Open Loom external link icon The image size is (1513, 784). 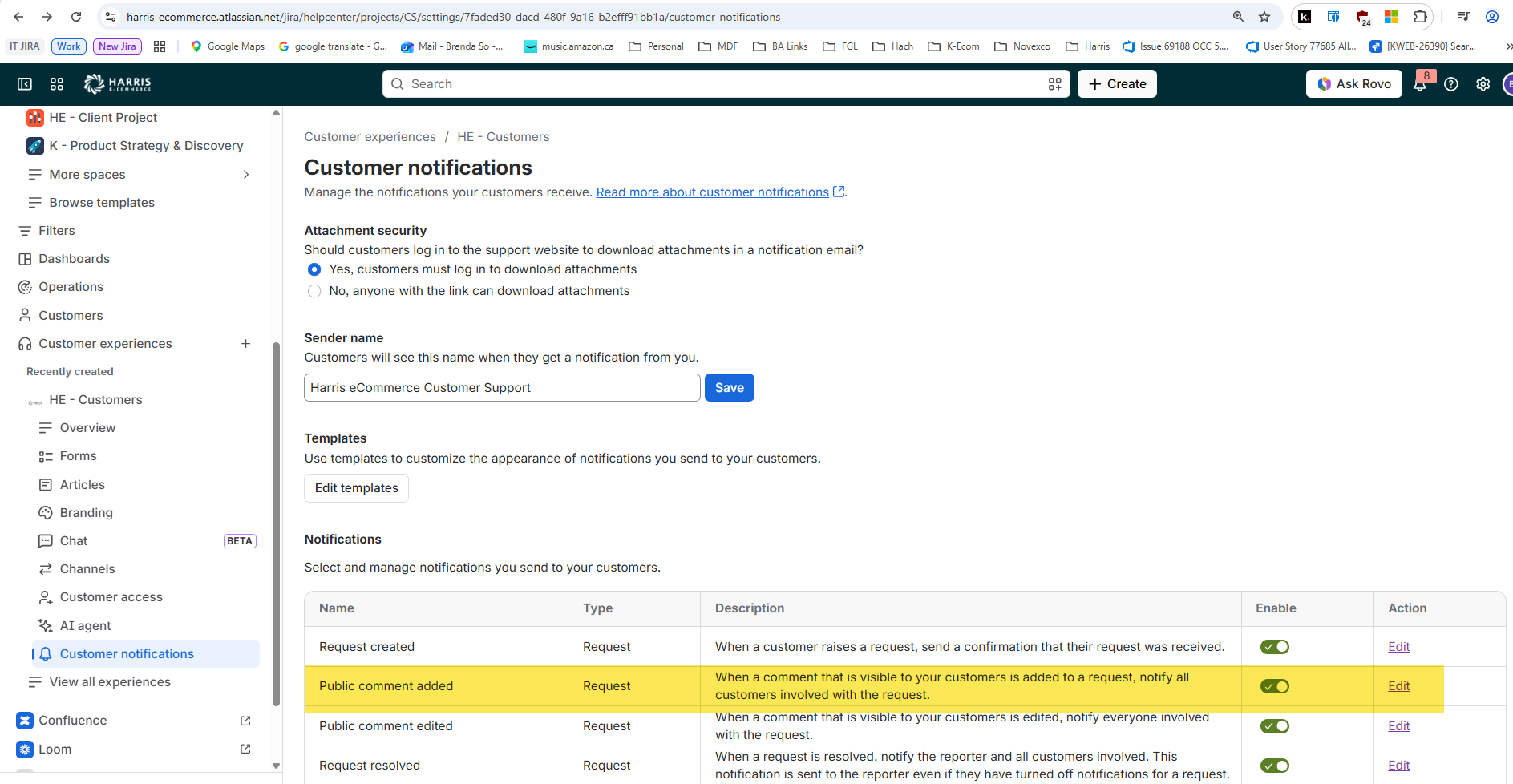[x=245, y=749]
